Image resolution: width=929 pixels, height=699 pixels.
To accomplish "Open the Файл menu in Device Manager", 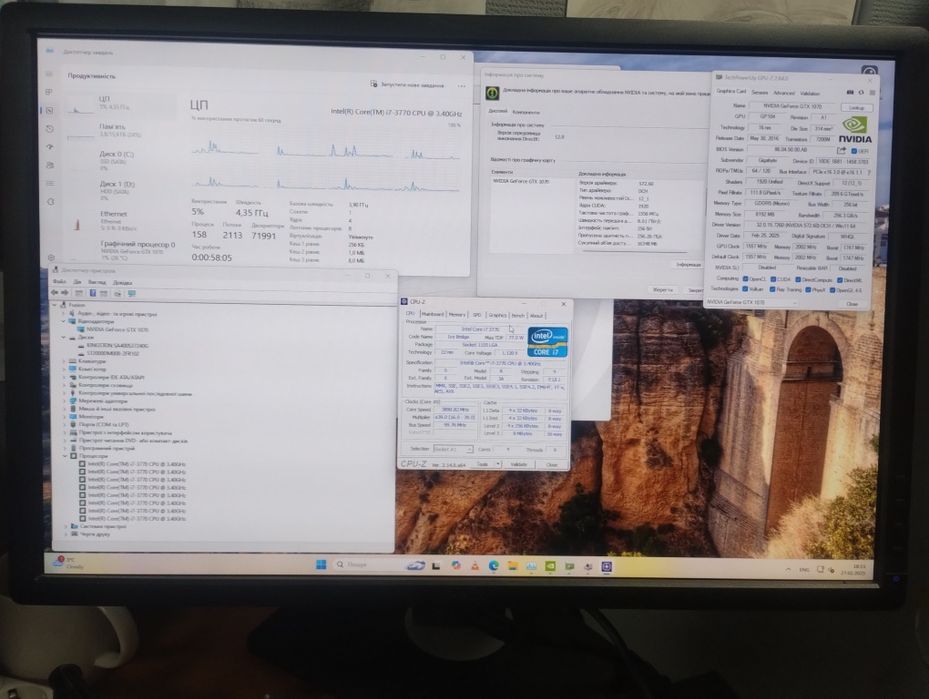I will point(59,281).
